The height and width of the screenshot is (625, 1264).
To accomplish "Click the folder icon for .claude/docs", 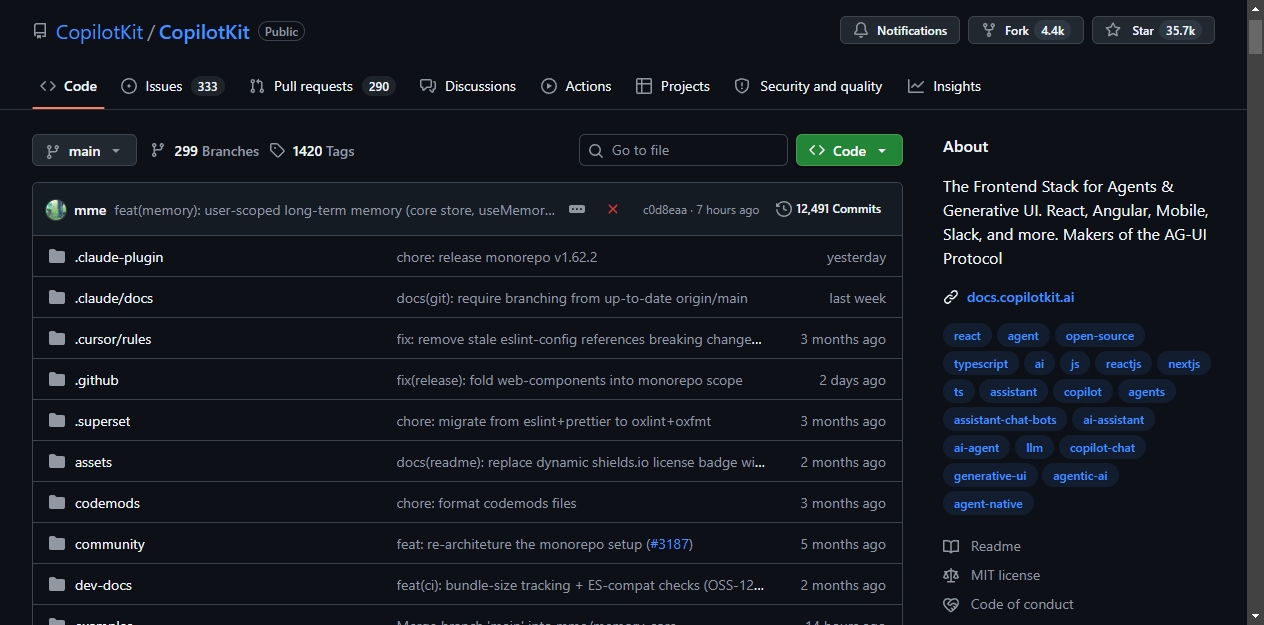I will (57, 298).
